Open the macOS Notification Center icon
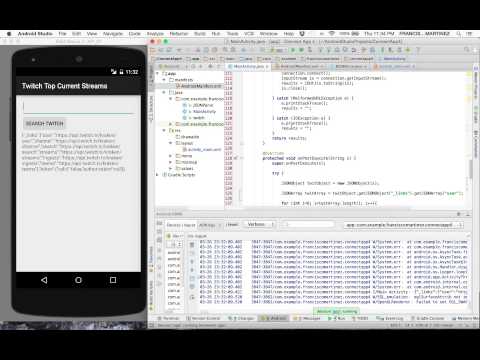Viewport: 480px width, 360px height. [469, 34]
